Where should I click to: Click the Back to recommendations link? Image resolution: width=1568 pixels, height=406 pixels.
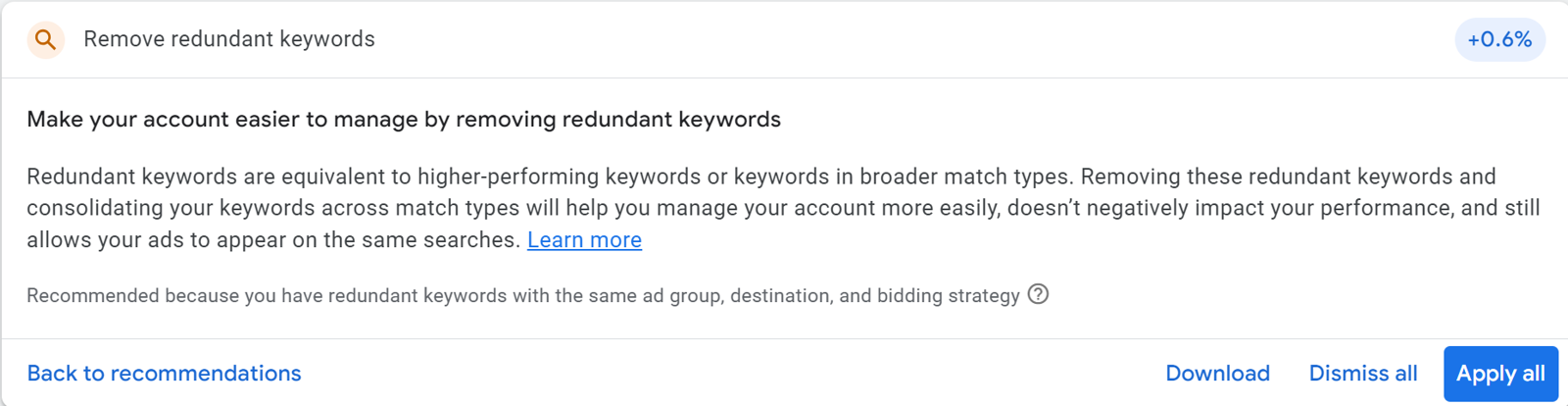(x=164, y=374)
